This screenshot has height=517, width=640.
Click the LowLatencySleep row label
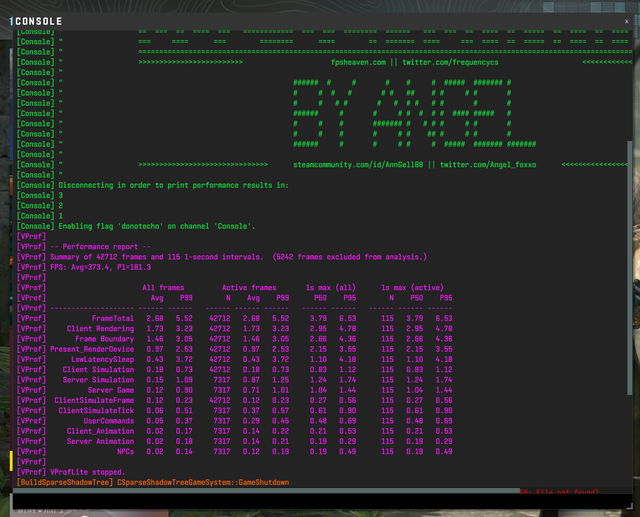point(103,359)
